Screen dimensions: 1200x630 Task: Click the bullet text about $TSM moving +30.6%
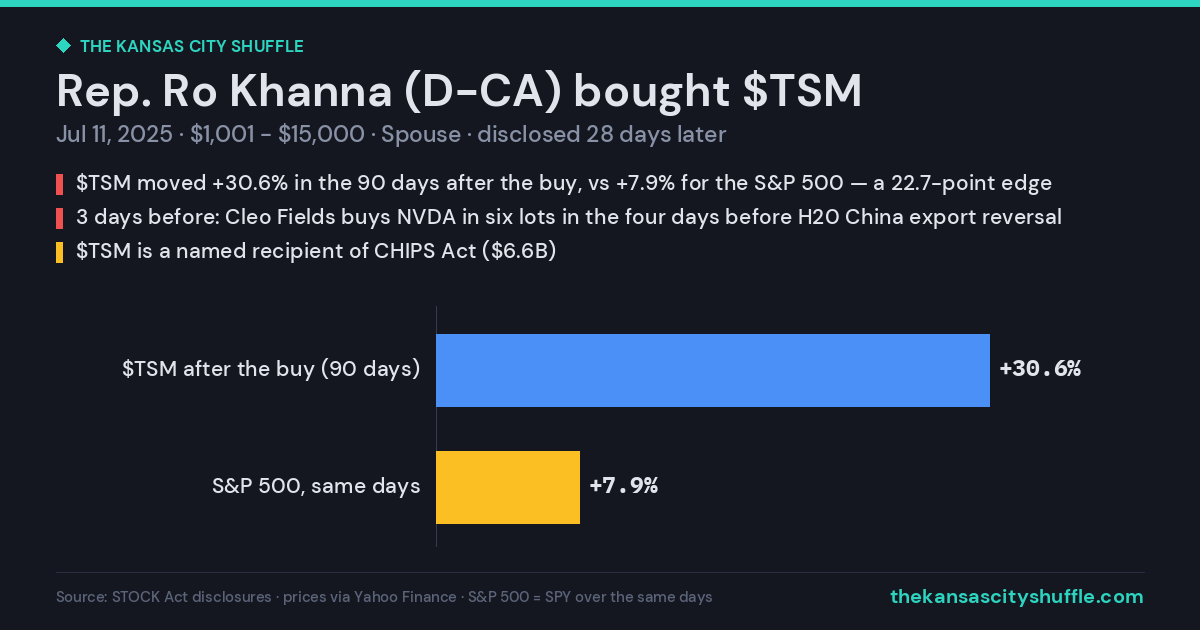[x=564, y=184]
